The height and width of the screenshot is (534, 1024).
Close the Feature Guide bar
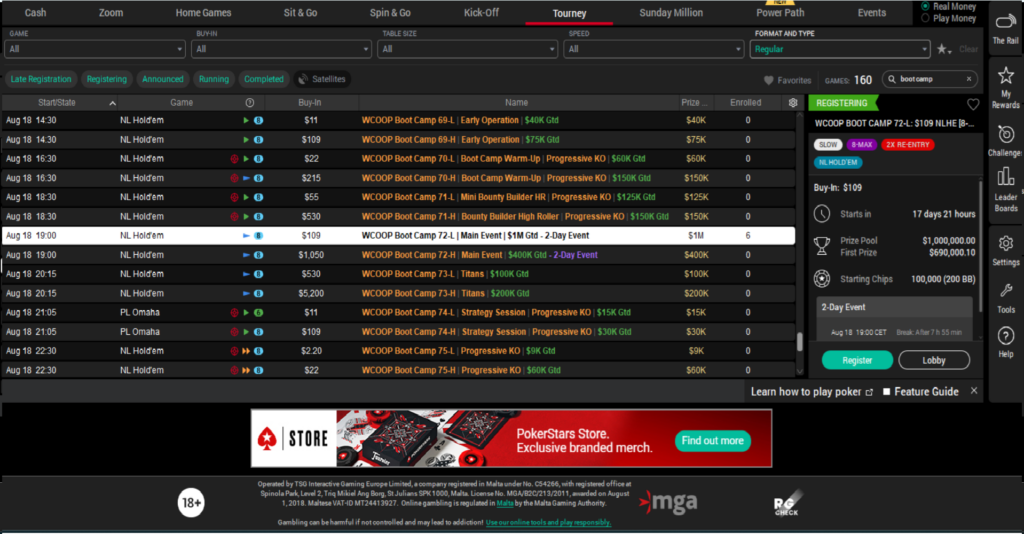click(974, 391)
